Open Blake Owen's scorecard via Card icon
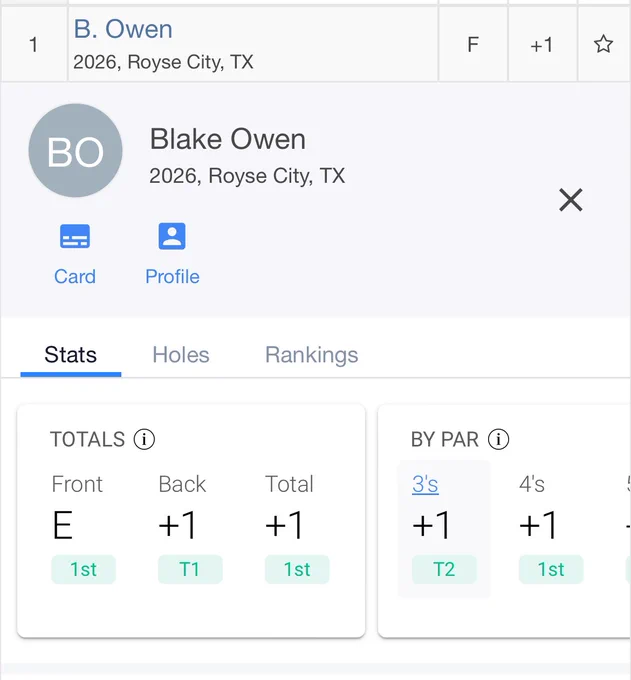Viewport: 631px width, 680px height. pos(75,236)
